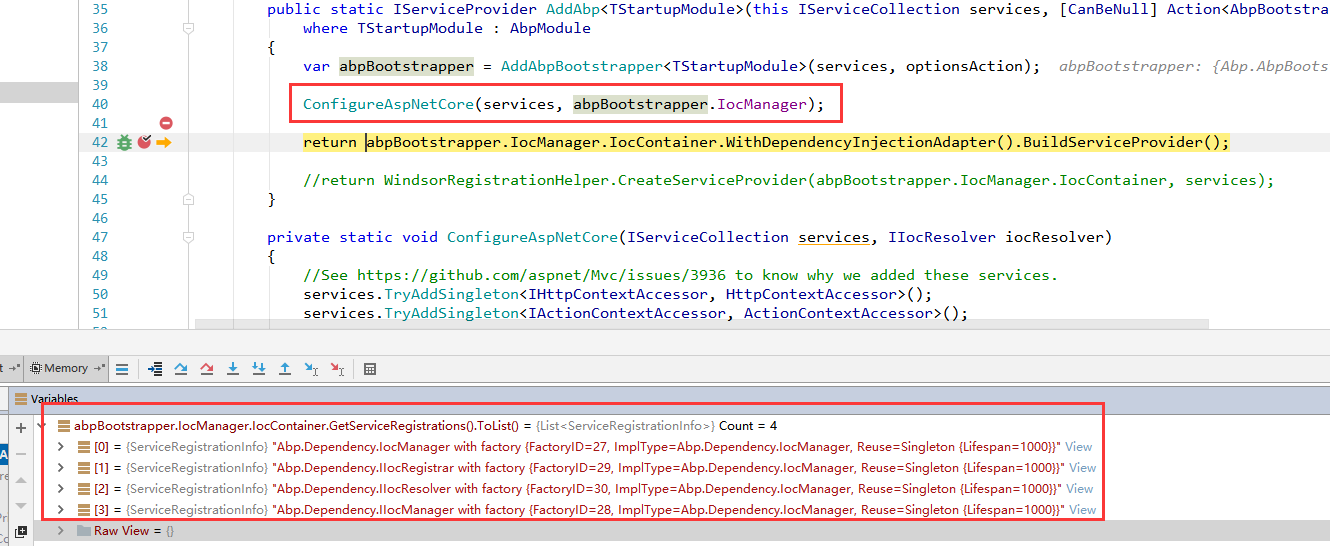This screenshot has width=1330, height=546.
Task: Click AddAbpBootstrapper method name on line 38
Action: [582, 66]
